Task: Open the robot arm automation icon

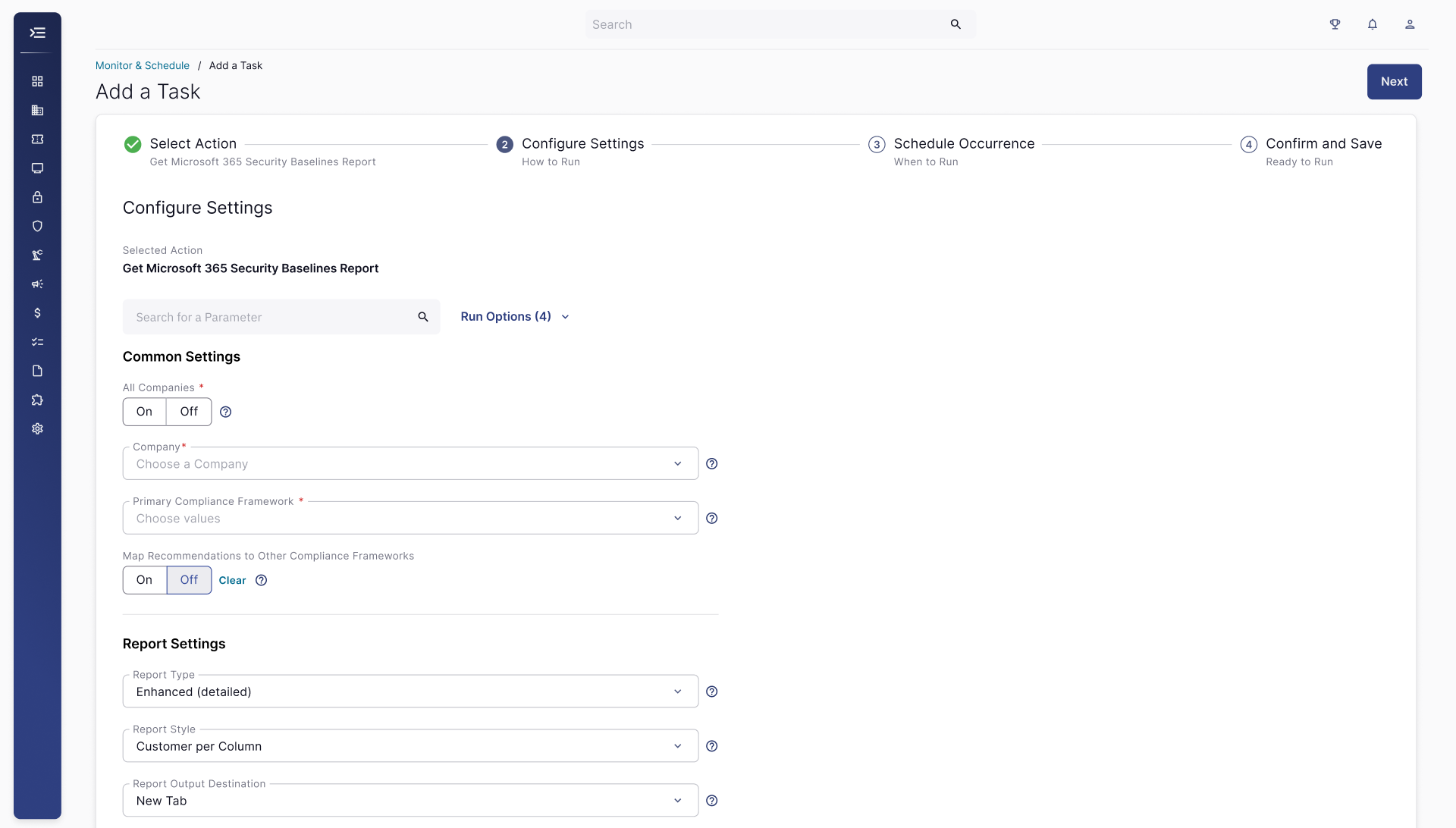Action: point(37,255)
